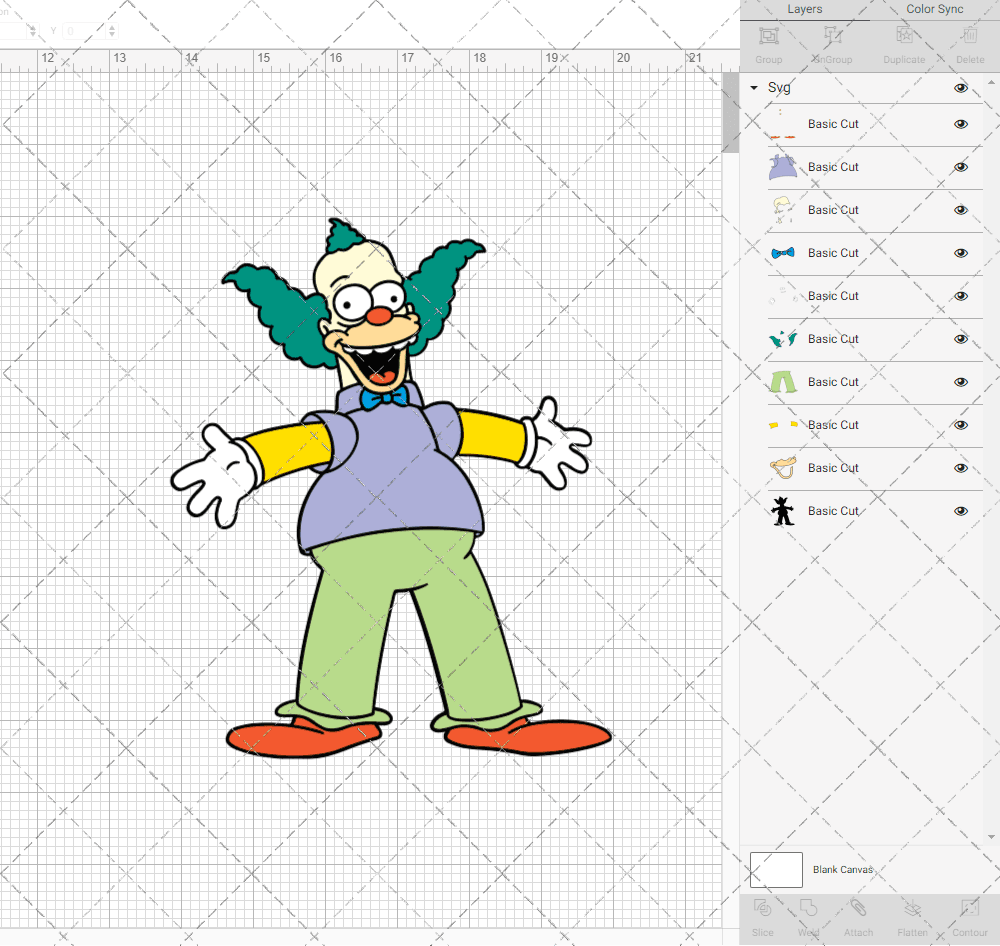This screenshot has width=1000, height=946.
Task: Select the tan face layer thumbnail
Action: point(783,468)
